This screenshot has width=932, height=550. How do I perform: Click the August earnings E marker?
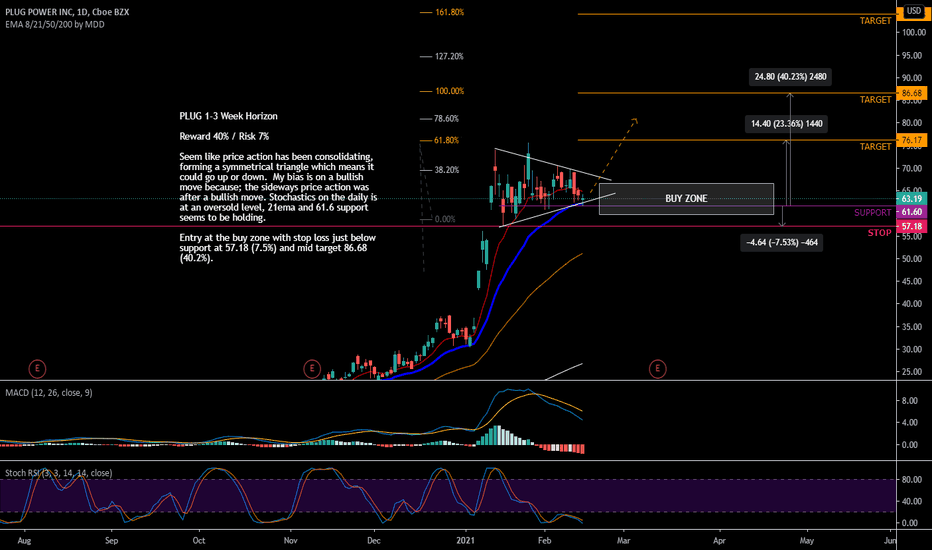pos(37,369)
